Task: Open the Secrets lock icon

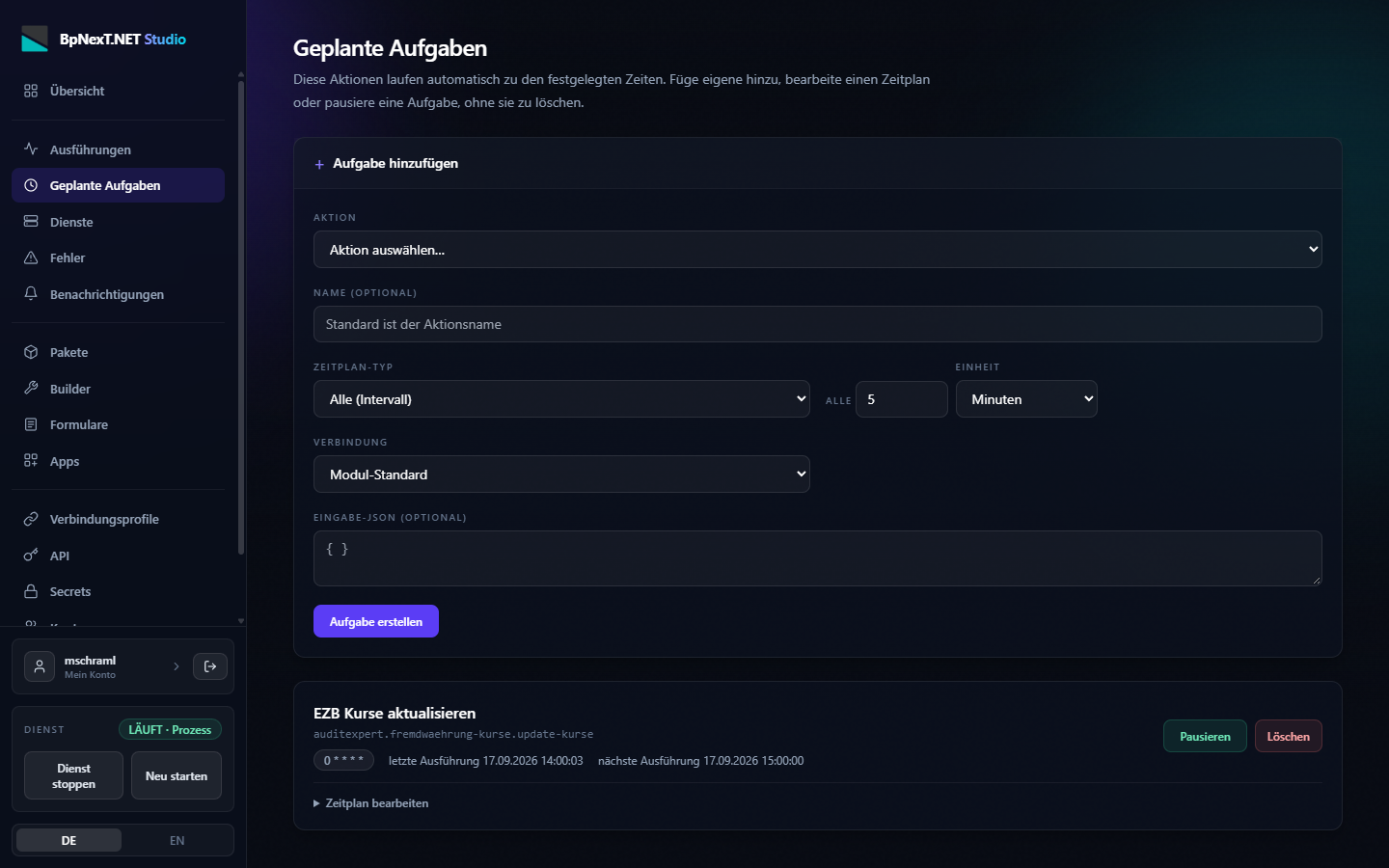Action: click(x=31, y=591)
